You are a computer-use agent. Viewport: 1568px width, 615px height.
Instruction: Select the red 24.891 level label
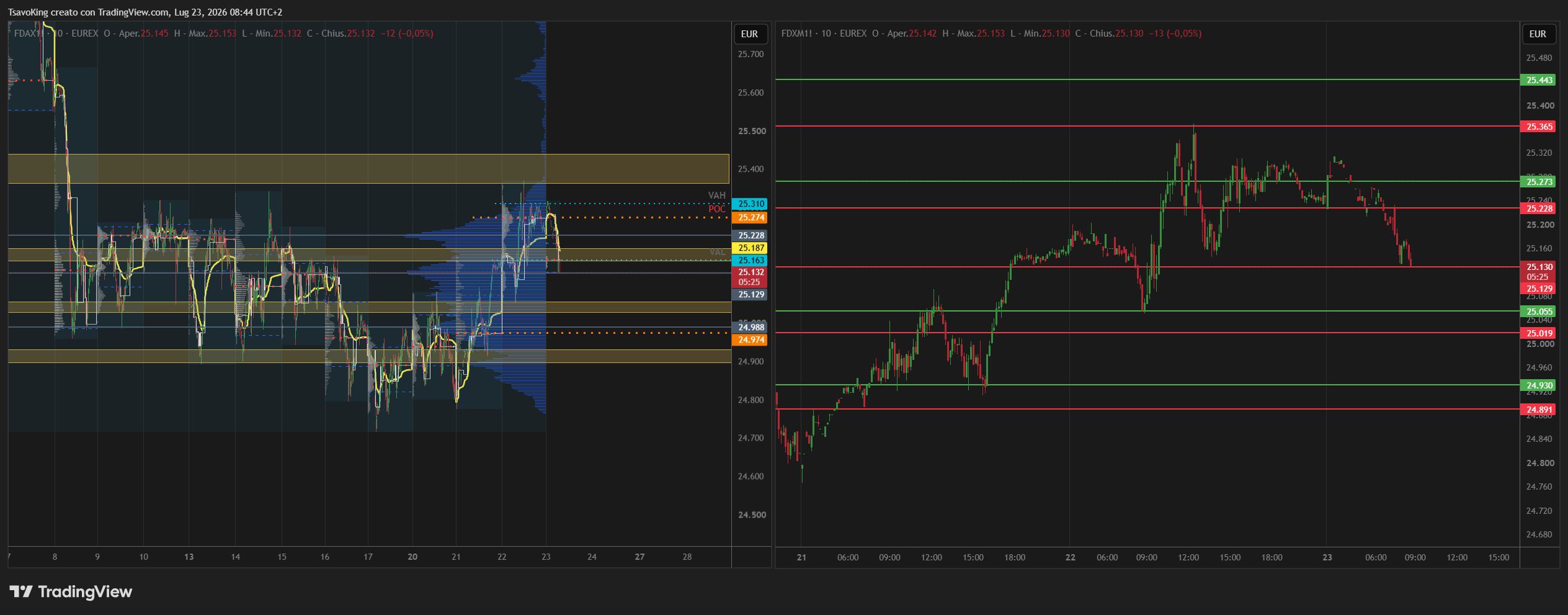click(1538, 410)
